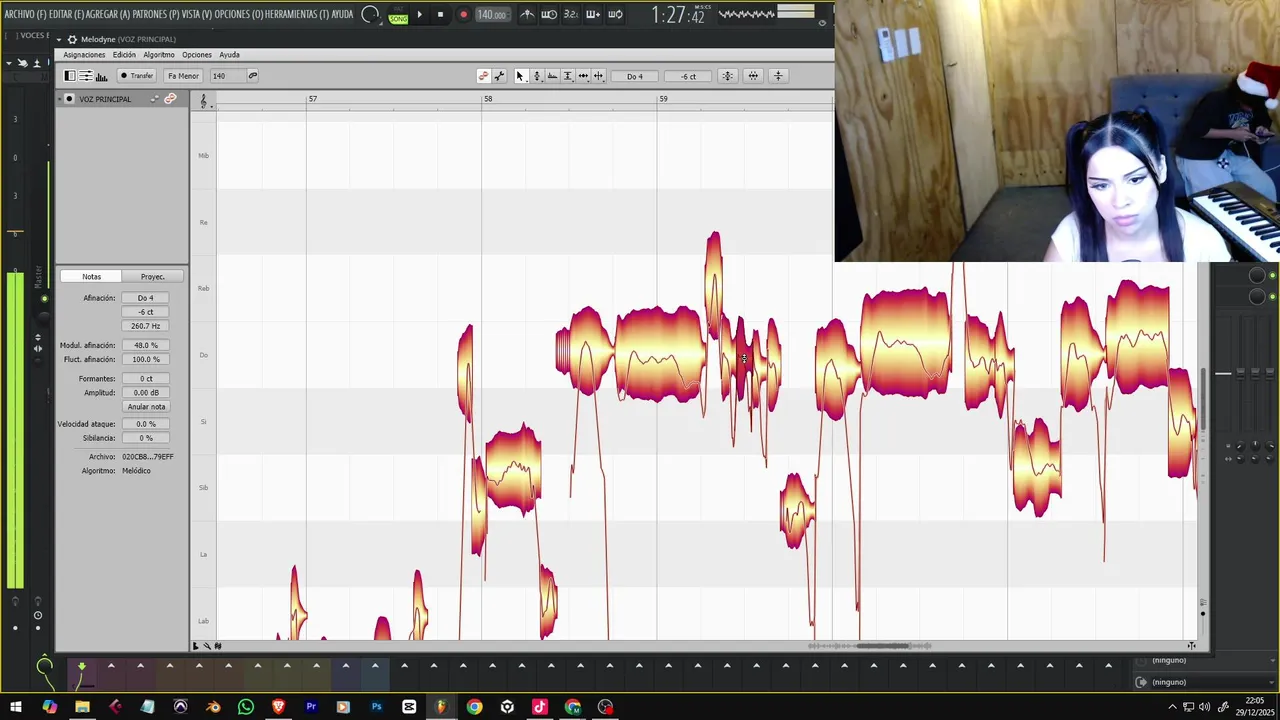The height and width of the screenshot is (720, 1280).
Task: Click the 140.000 tempo display in FL Studio
Action: click(x=491, y=14)
